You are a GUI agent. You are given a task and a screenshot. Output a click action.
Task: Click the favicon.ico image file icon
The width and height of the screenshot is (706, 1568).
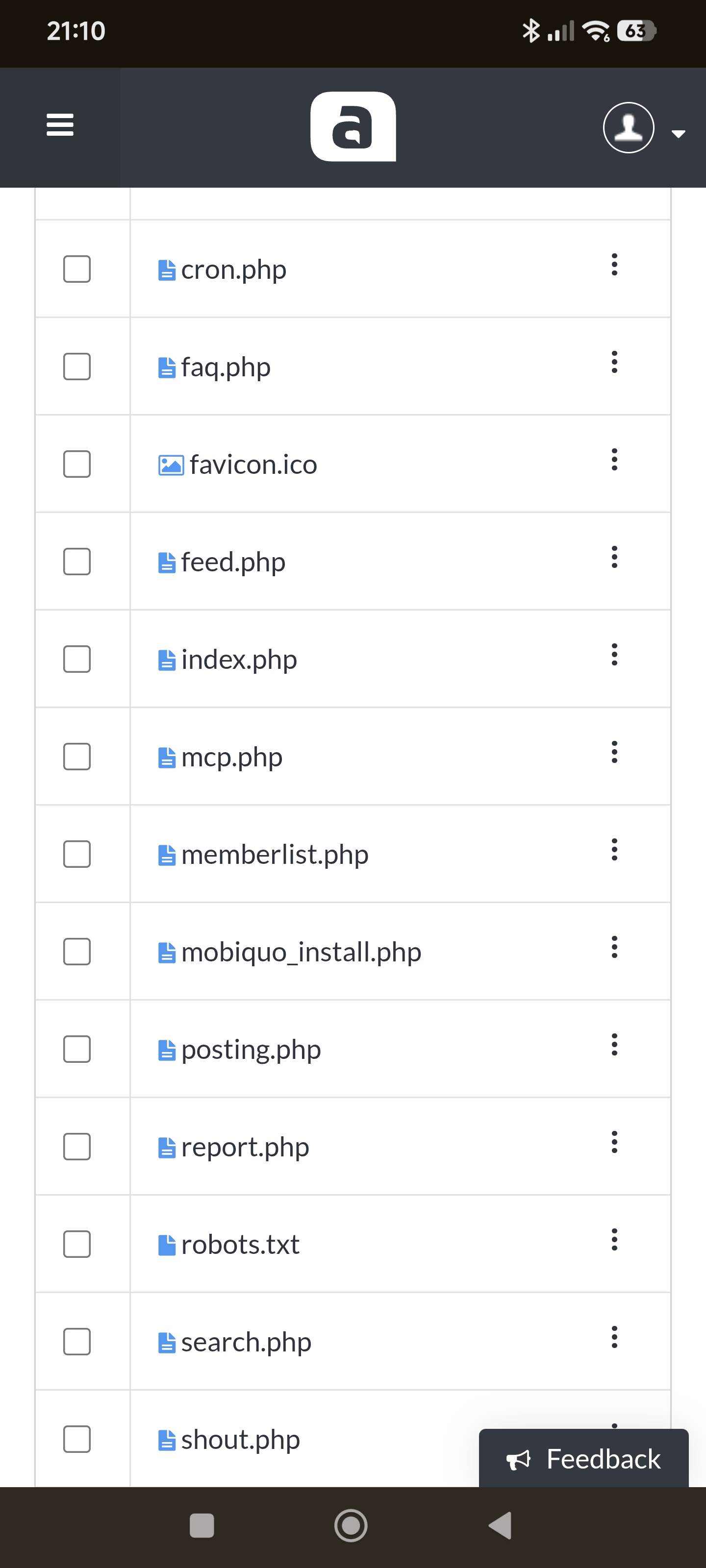pos(171,465)
